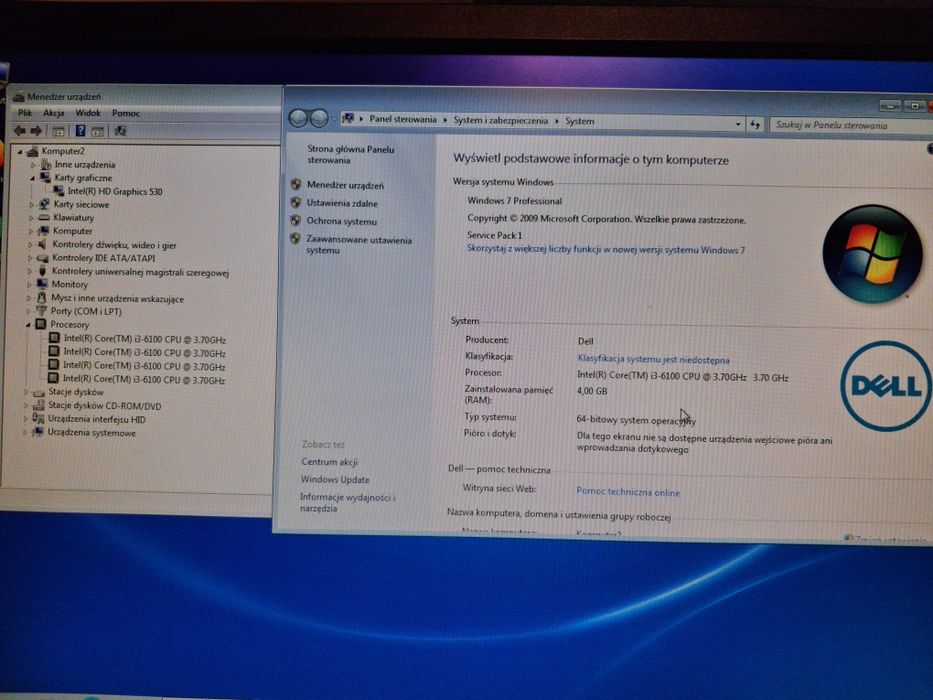Open Centrum akcji link

329,462
